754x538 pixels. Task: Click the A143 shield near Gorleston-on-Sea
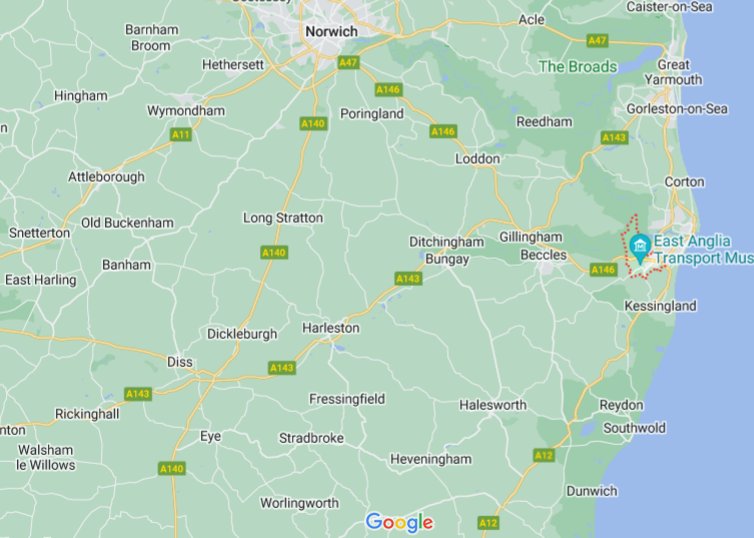(615, 138)
